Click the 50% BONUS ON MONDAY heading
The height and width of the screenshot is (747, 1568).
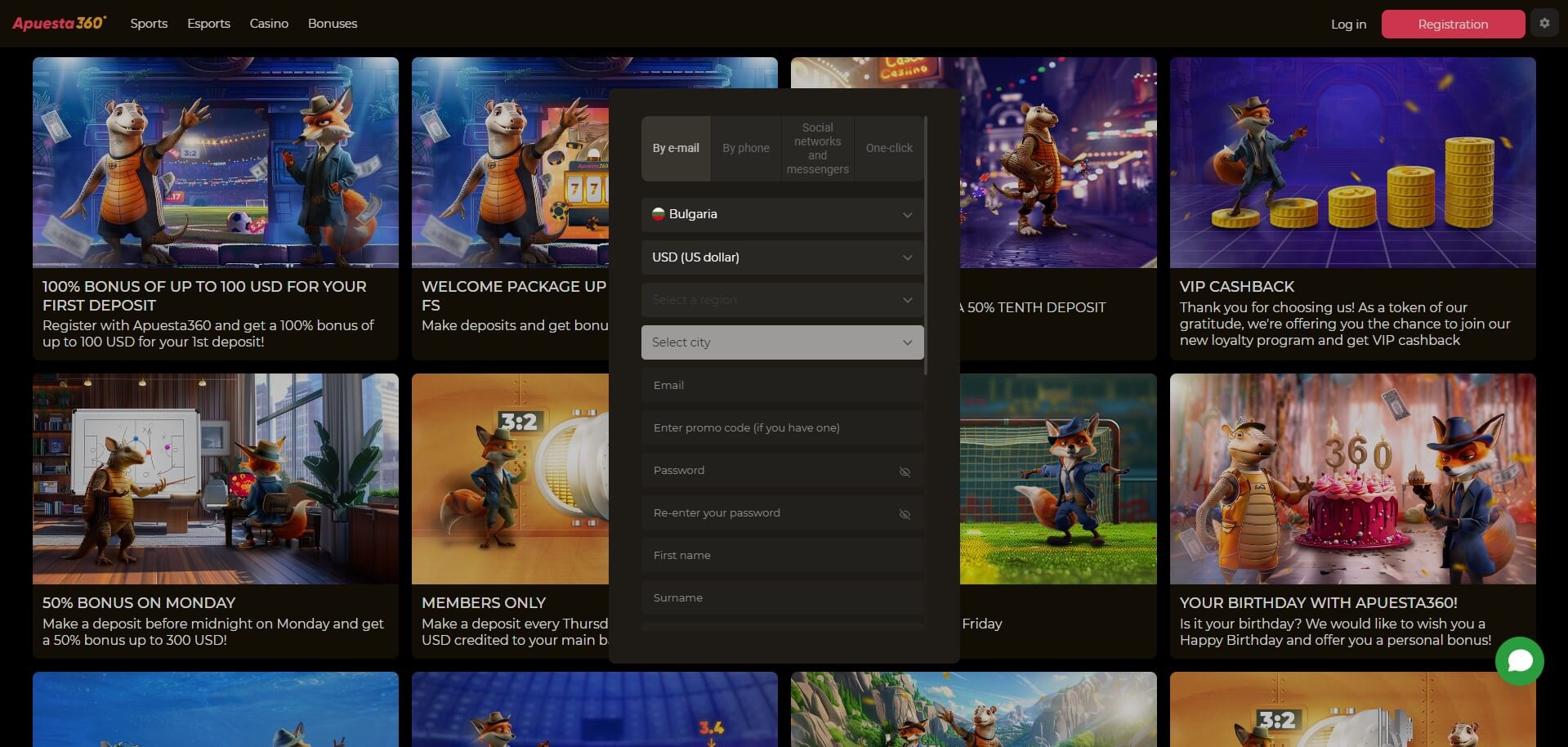tap(139, 603)
